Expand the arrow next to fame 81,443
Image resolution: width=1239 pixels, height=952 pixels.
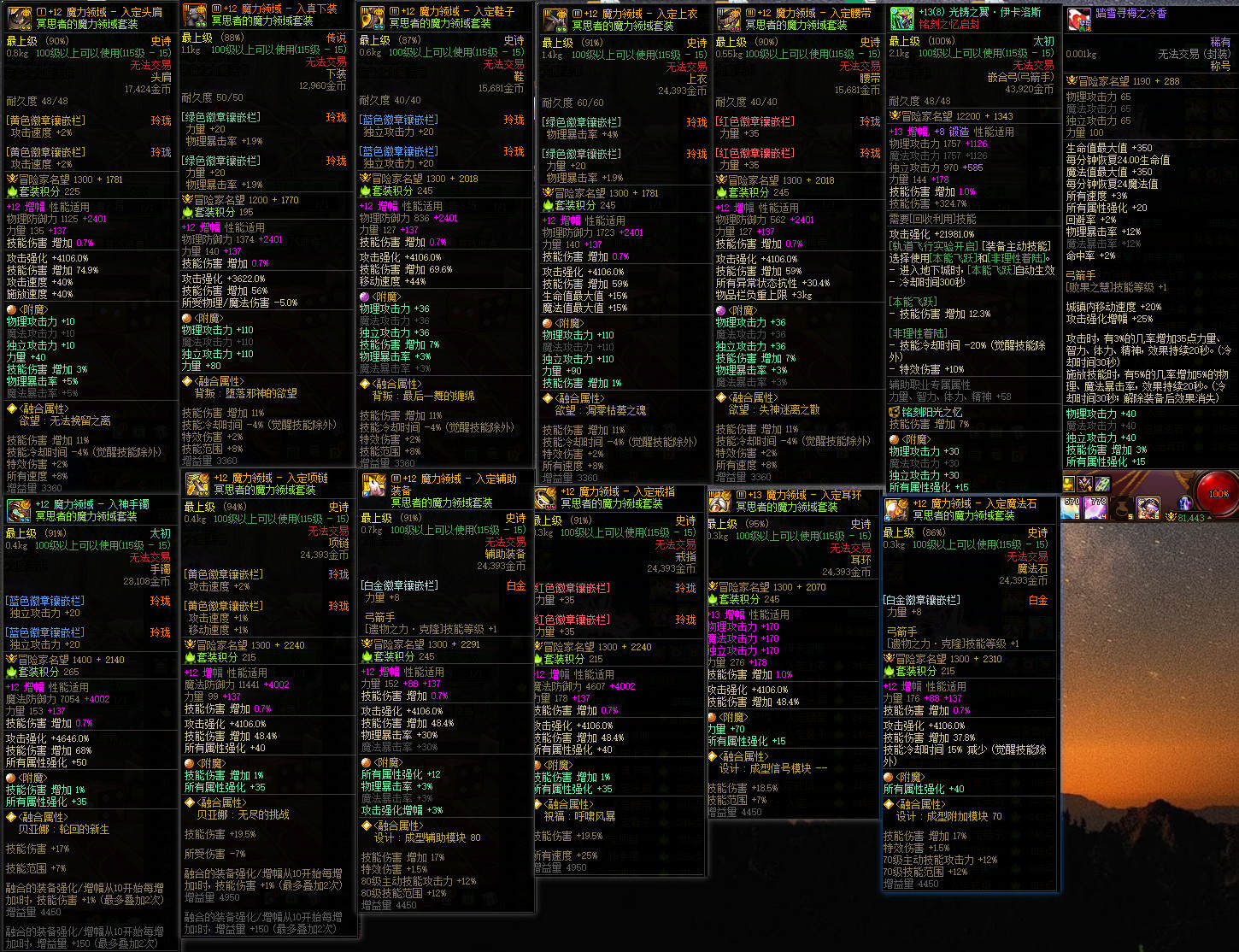click(x=1210, y=518)
